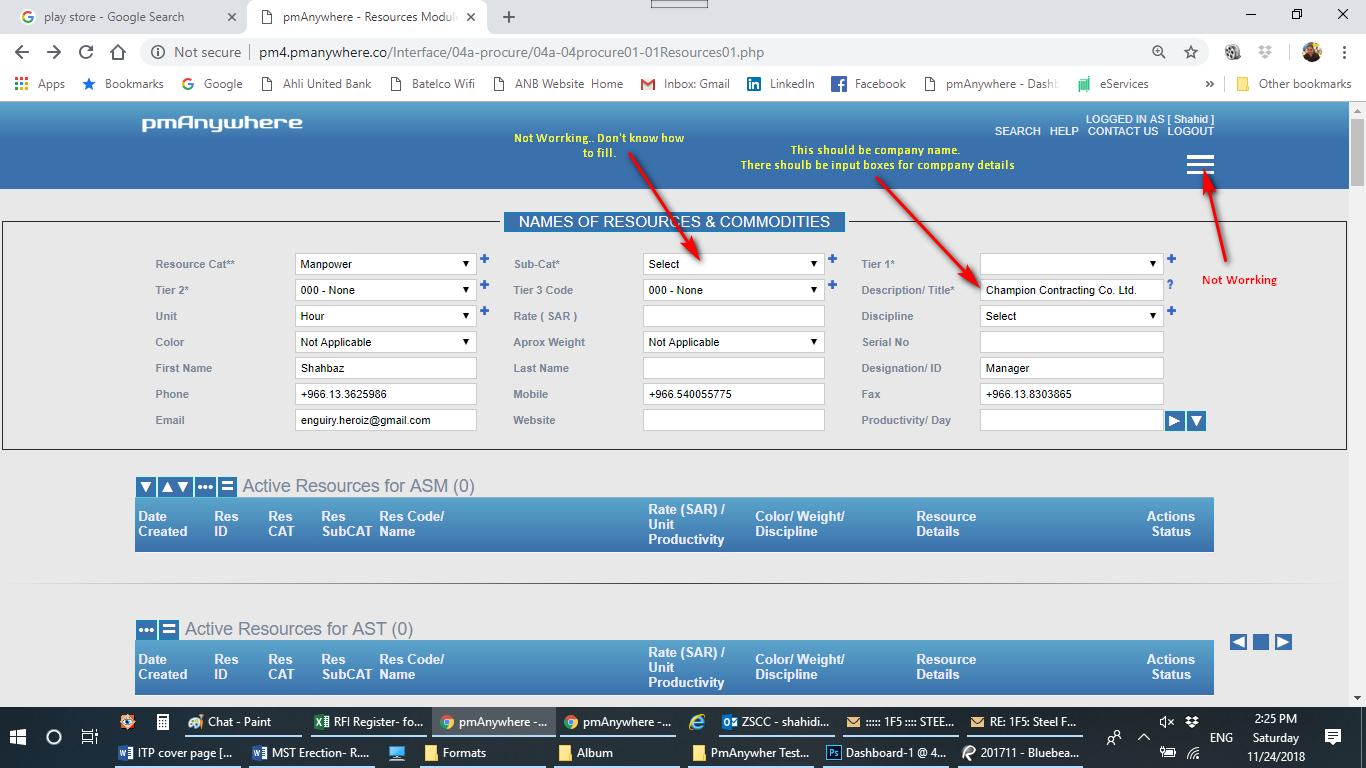Open the Unit dropdown showing Hour
Image resolution: width=1366 pixels, height=768 pixels.
coord(386,316)
